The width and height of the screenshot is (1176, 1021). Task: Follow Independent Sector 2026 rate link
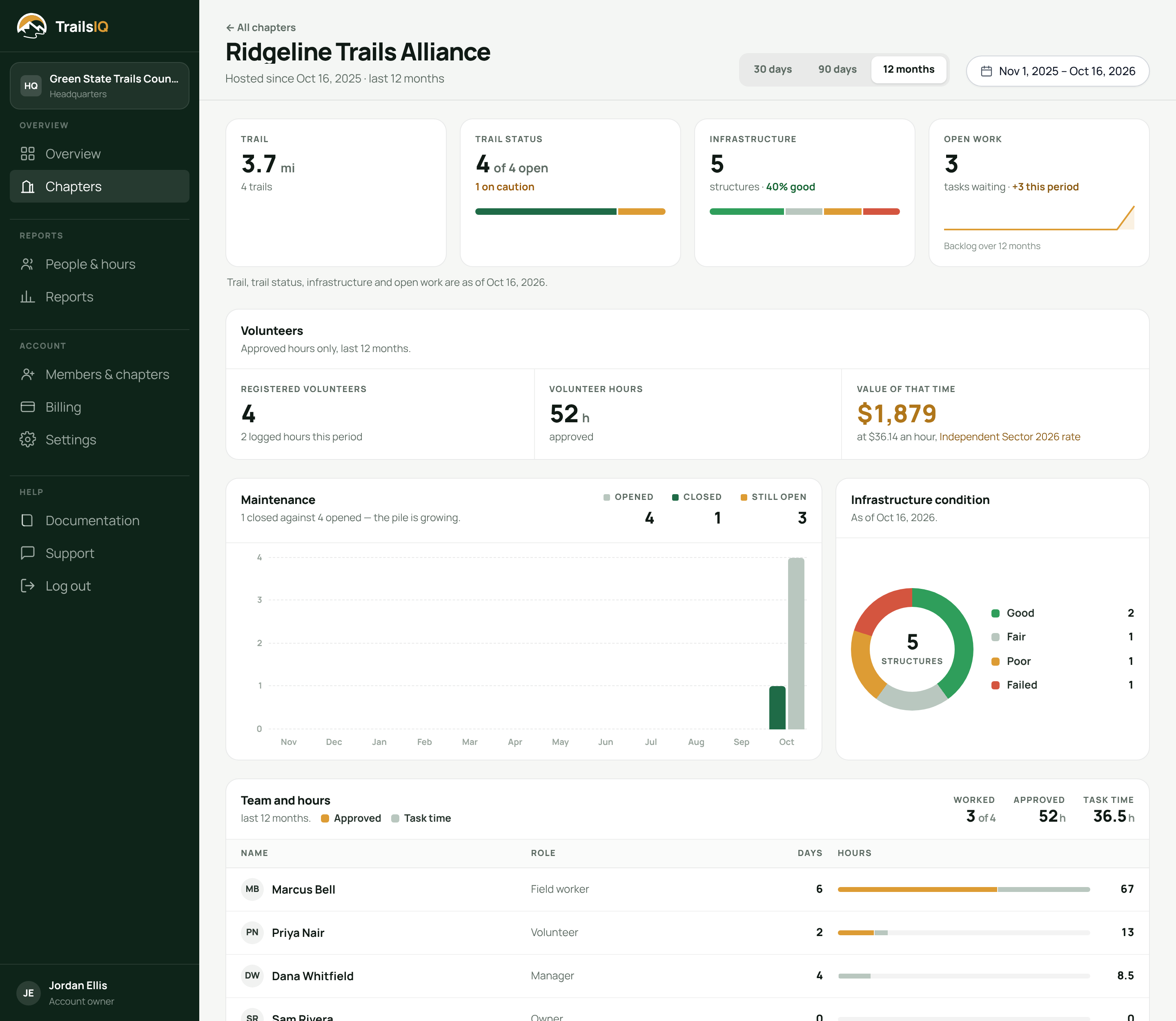point(1010,437)
